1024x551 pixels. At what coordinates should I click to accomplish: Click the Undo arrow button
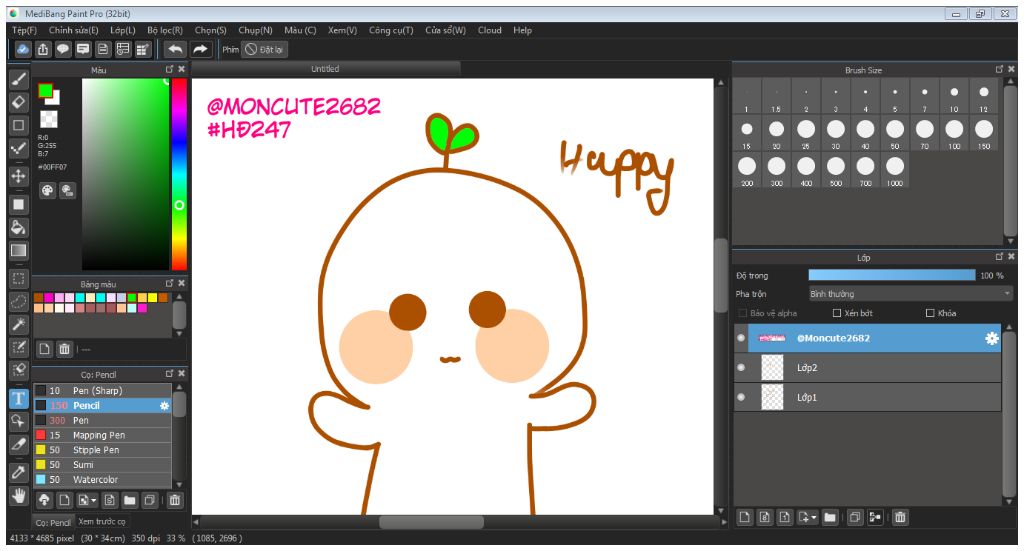(x=175, y=49)
